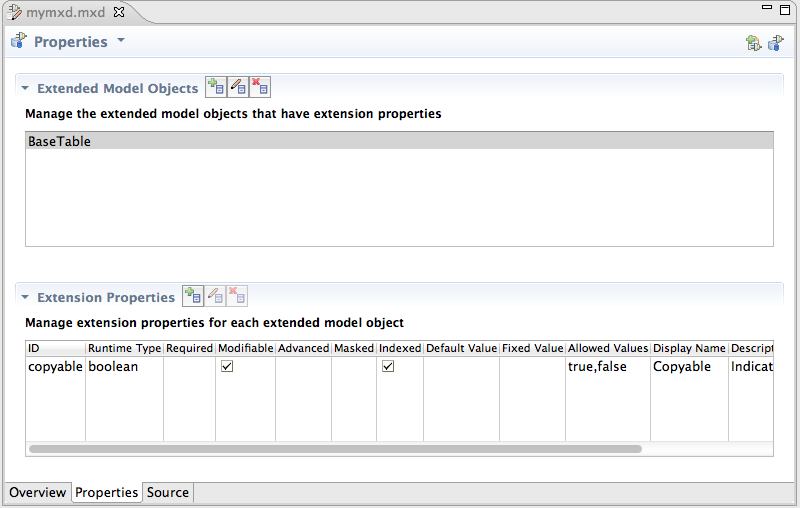The image size is (800, 508).
Task: Click the left icon of the top-right pair
Action: tap(754, 42)
